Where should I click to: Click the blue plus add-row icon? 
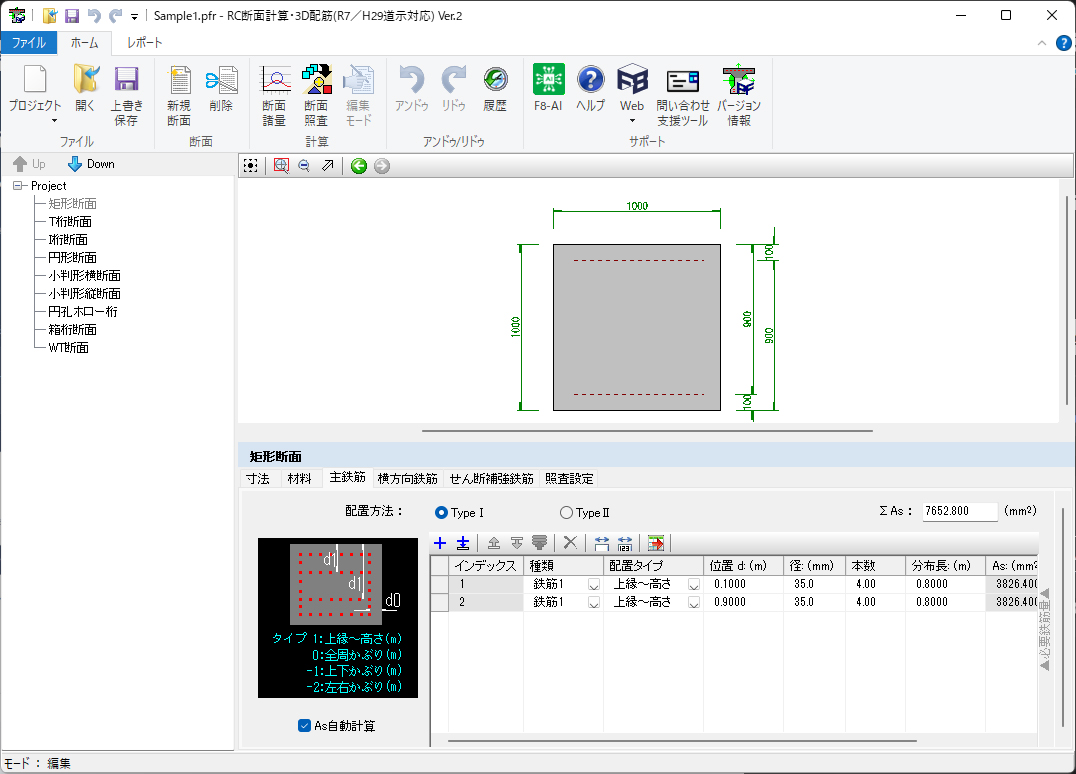(440, 543)
